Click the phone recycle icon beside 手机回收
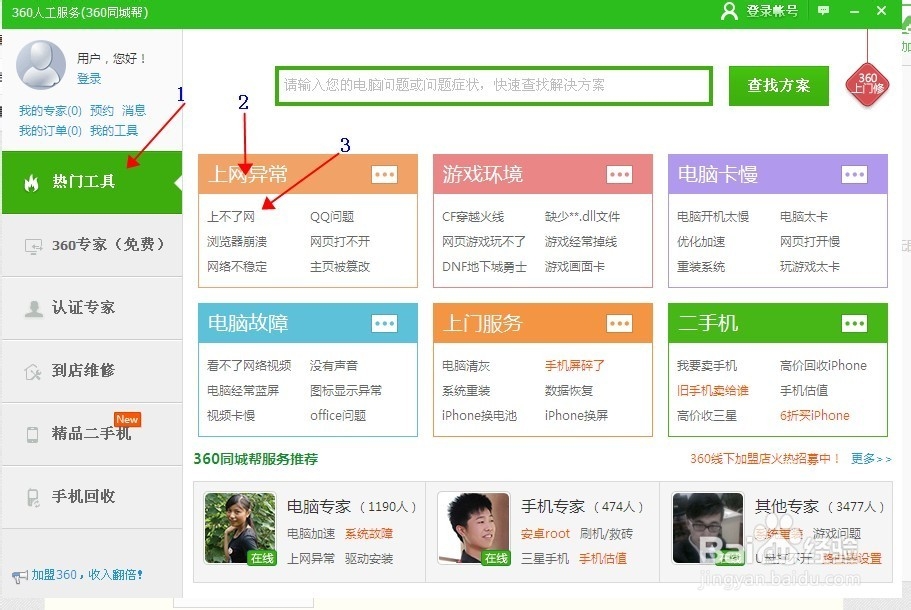Image resolution: width=911 pixels, height=610 pixels. tap(33, 497)
